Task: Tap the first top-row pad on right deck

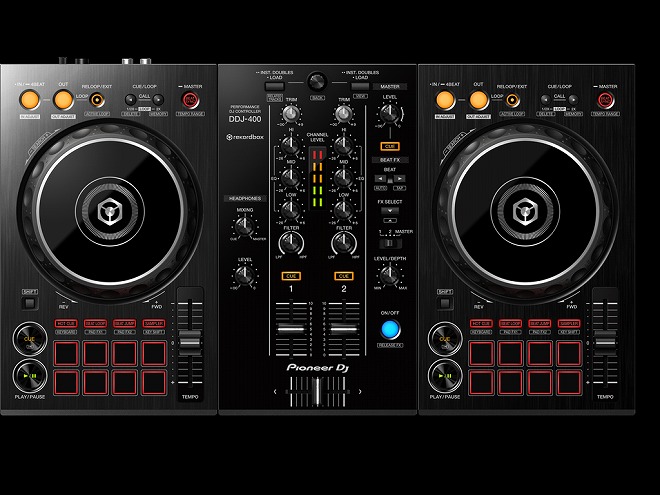Action: tap(481, 353)
